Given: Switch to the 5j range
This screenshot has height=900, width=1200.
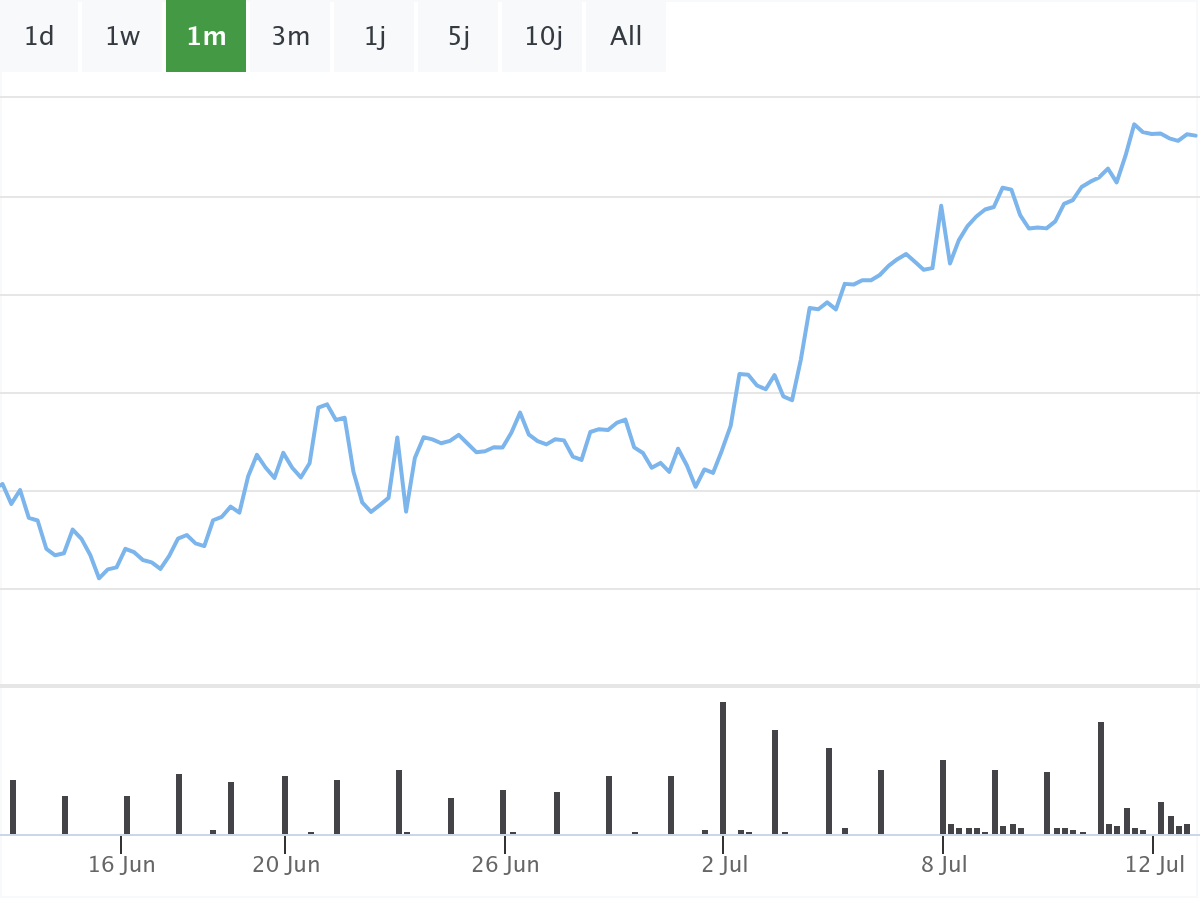Looking at the screenshot, I should click(x=458, y=37).
